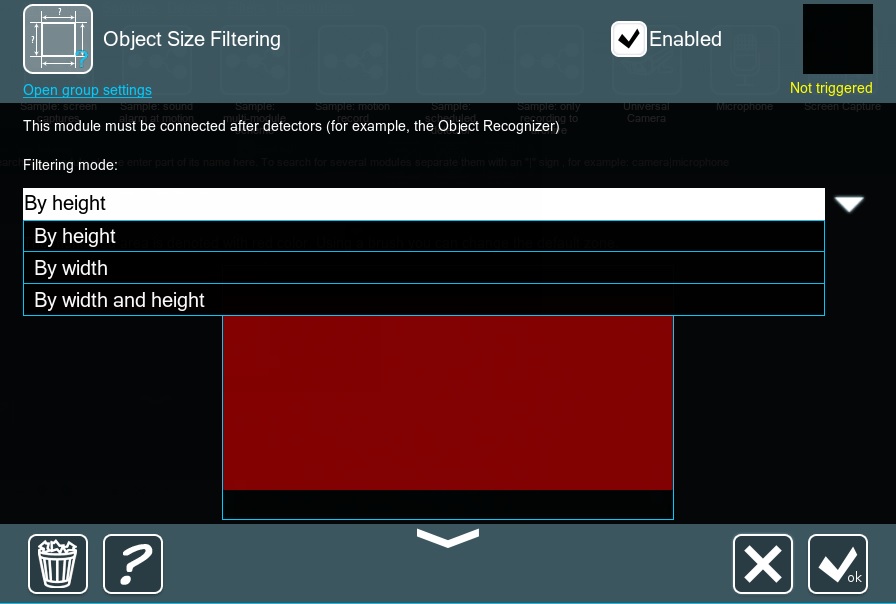Open help with question mark button

133,564
